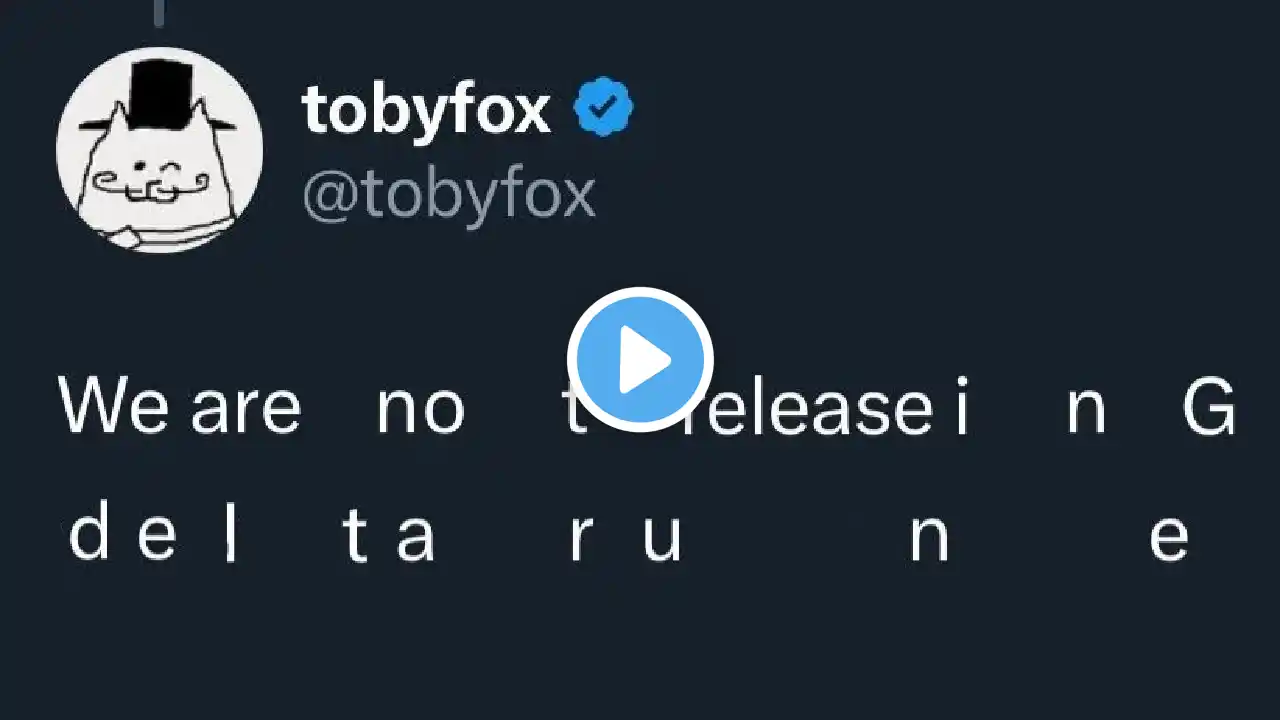The image size is (1280, 720).
Task: Click the letters "t a" on the second line
Action: [x=389, y=536]
